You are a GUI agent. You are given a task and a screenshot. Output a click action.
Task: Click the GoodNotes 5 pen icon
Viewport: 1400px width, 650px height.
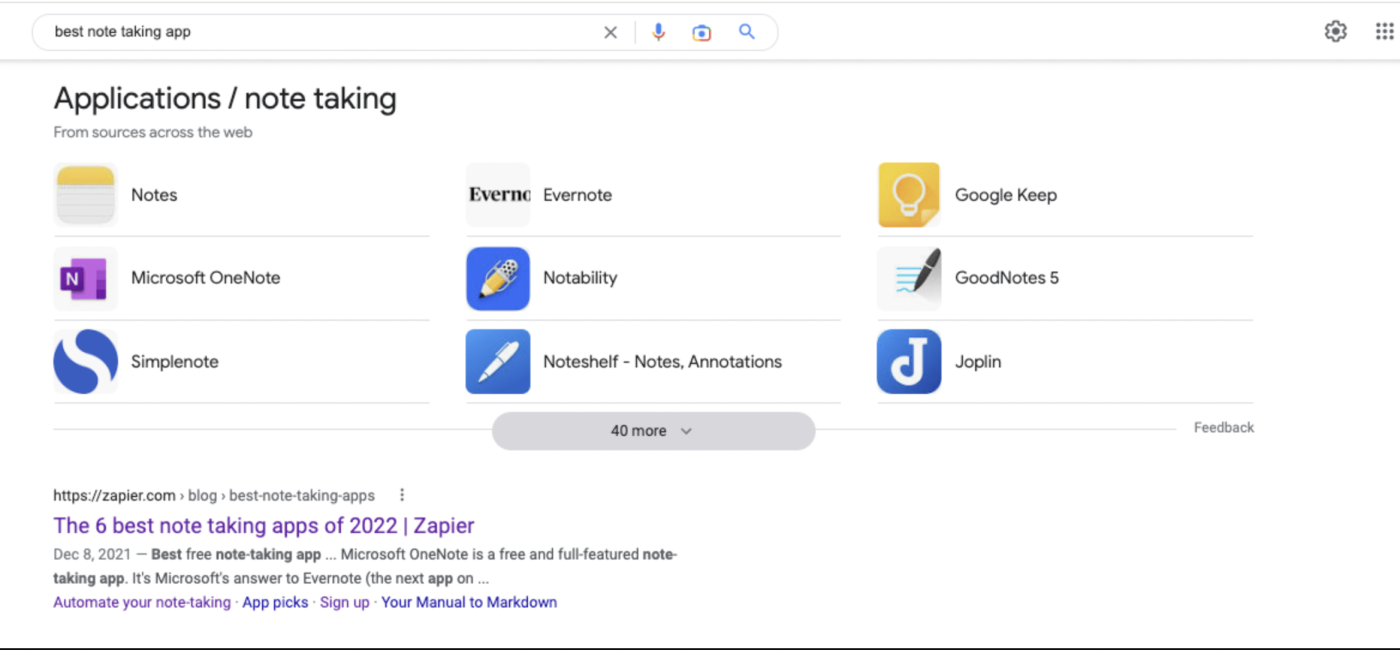pos(909,278)
